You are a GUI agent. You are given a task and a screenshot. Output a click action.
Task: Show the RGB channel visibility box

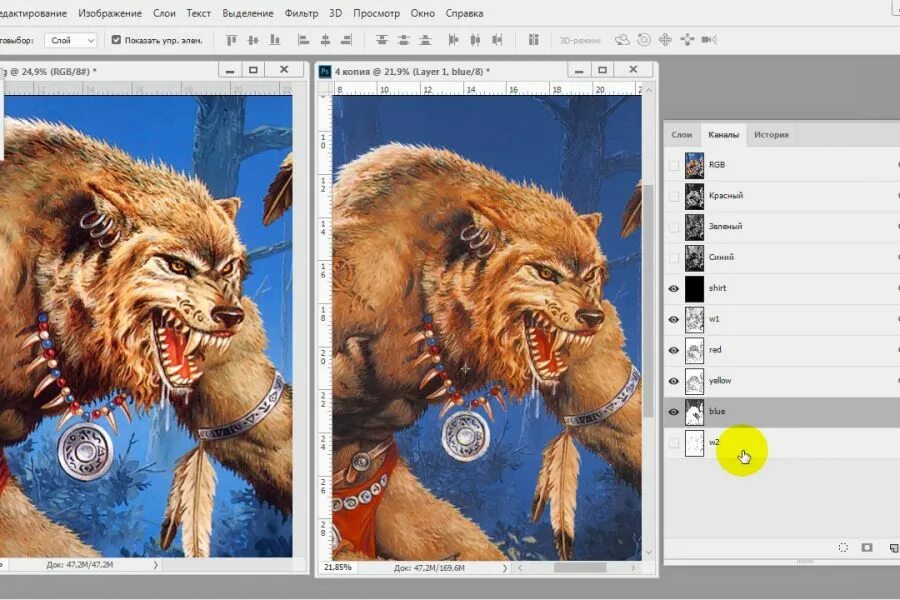674,165
